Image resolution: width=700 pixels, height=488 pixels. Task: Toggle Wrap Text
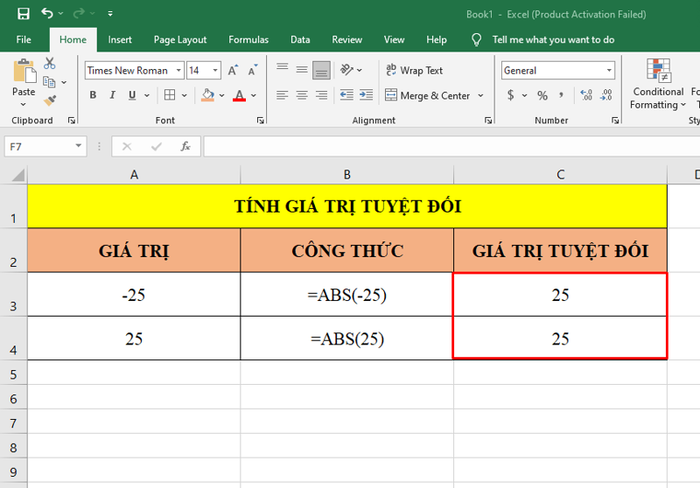pyautogui.click(x=414, y=70)
